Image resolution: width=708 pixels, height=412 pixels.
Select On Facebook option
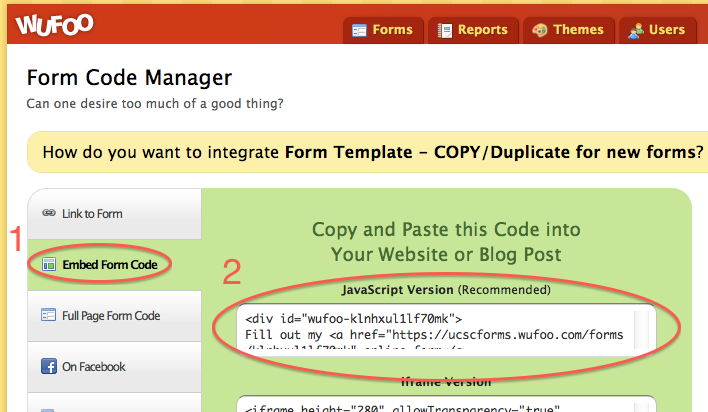pyautogui.click(x=115, y=366)
